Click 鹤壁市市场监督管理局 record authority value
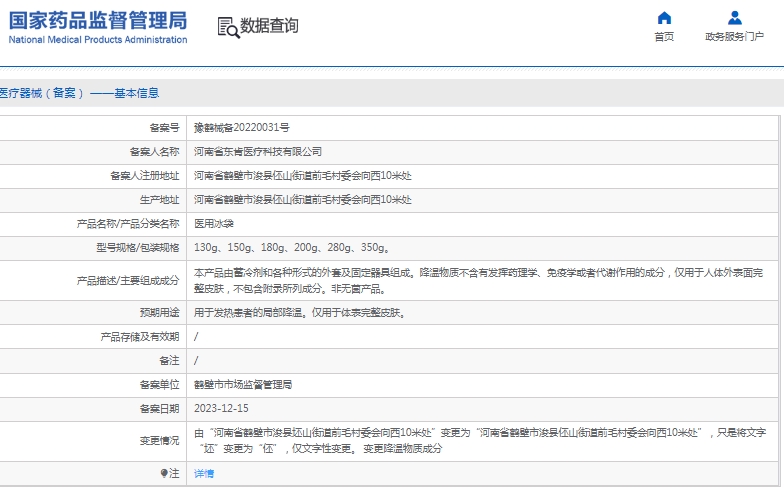The height and width of the screenshot is (489, 784). 242,384
